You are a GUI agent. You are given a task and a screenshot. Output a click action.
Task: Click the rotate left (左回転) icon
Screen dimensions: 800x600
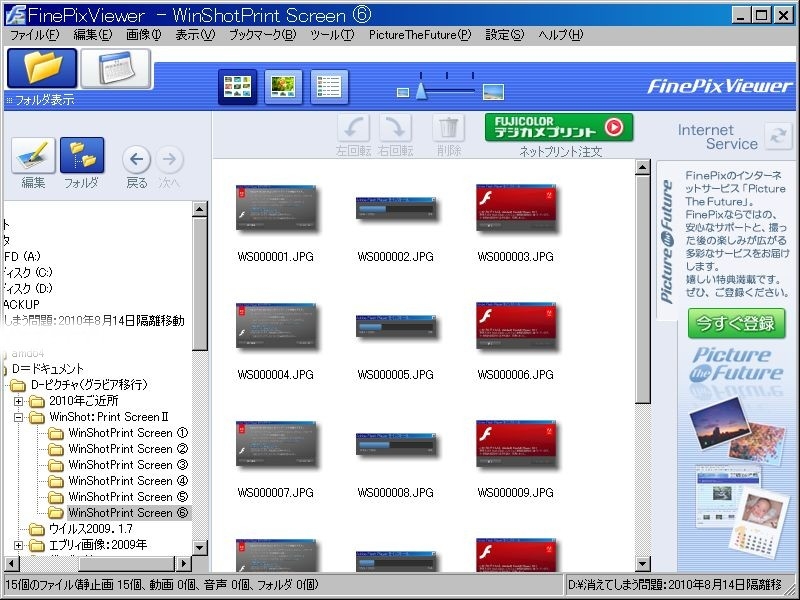coord(354,128)
